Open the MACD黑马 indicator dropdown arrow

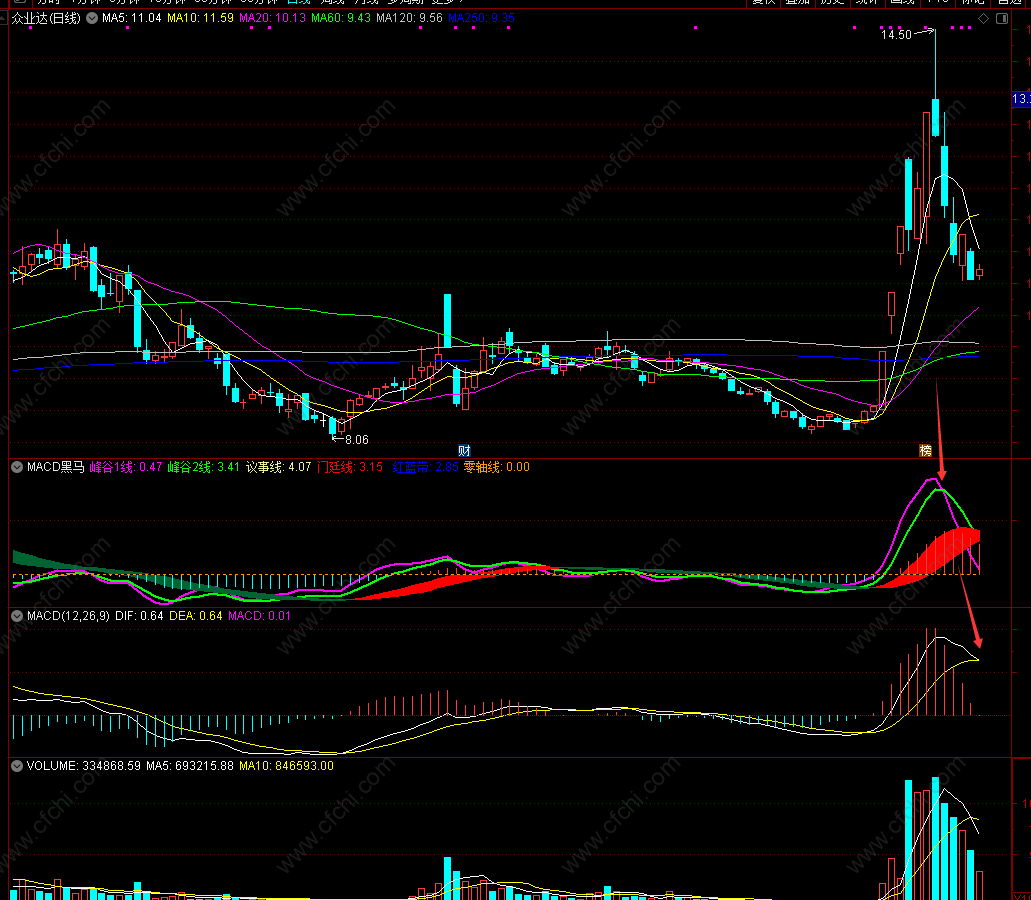17,467
